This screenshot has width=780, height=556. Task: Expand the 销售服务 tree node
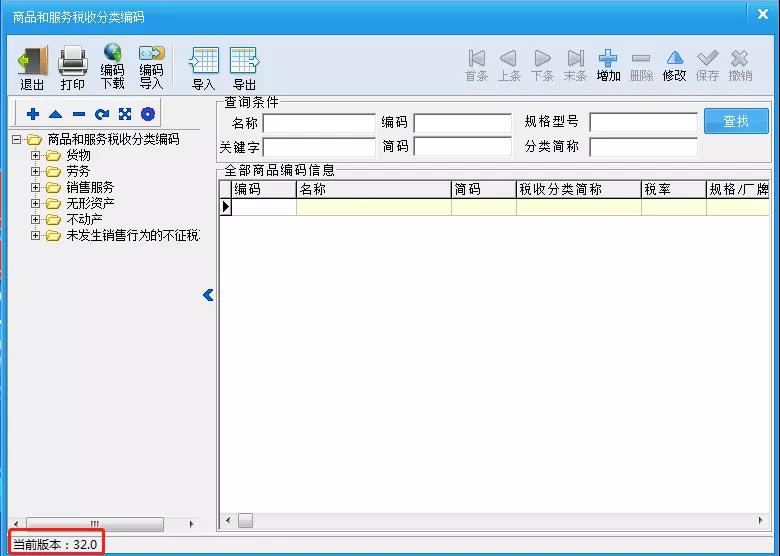pyautogui.click(x=35, y=187)
